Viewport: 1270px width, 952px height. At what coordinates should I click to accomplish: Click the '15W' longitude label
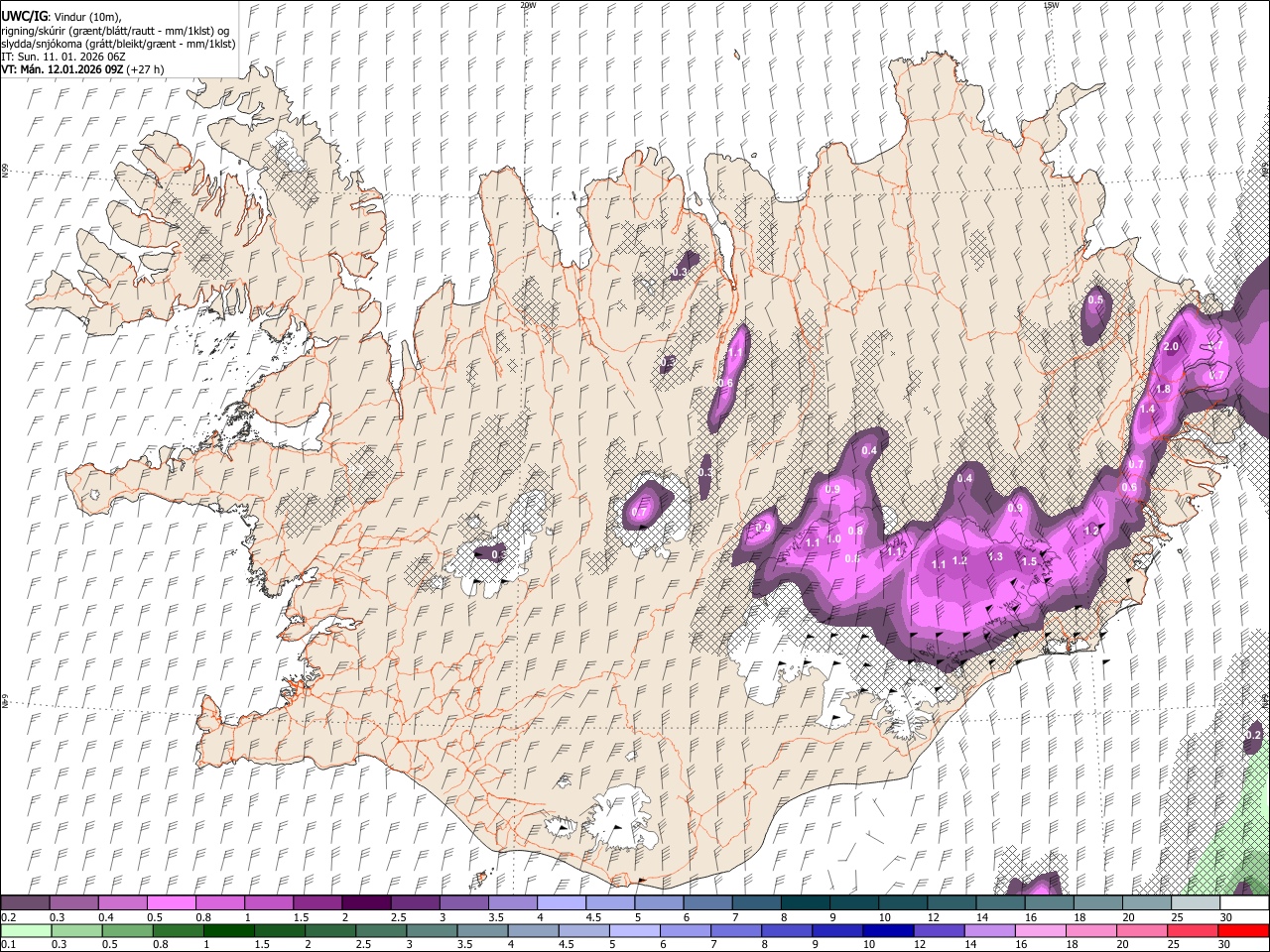click(1052, 5)
